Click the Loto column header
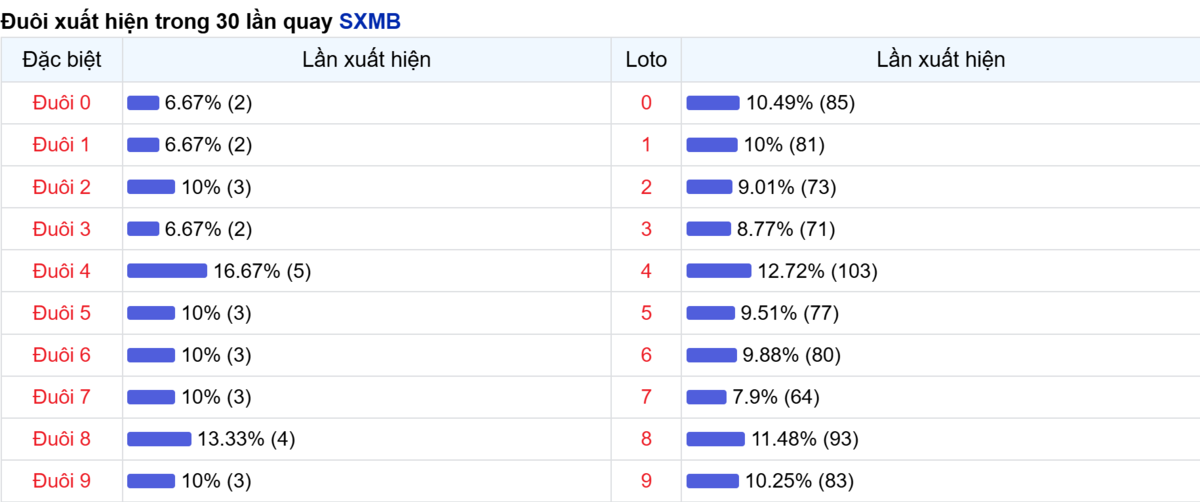The width and height of the screenshot is (1200, 502). (646, 60)
